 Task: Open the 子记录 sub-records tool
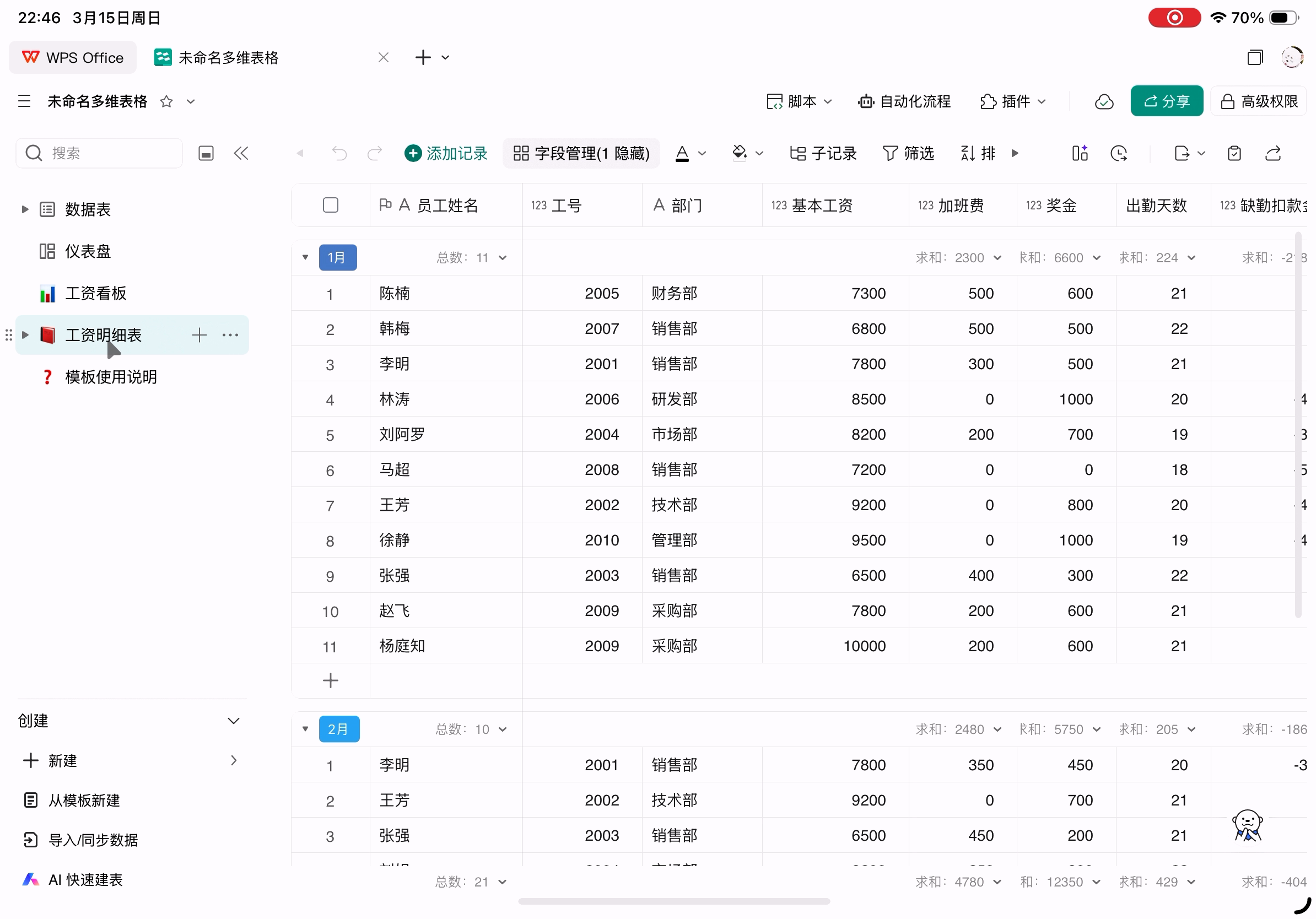pyautogui.click(x=822, y=153)
